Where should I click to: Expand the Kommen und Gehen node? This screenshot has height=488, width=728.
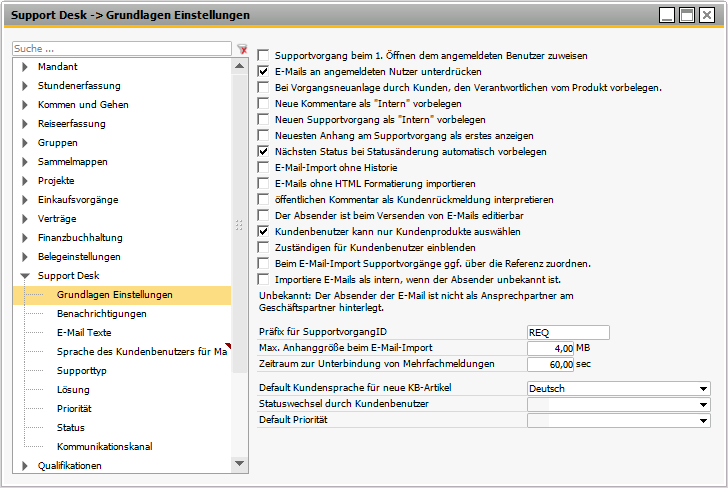tap(25, 105)
